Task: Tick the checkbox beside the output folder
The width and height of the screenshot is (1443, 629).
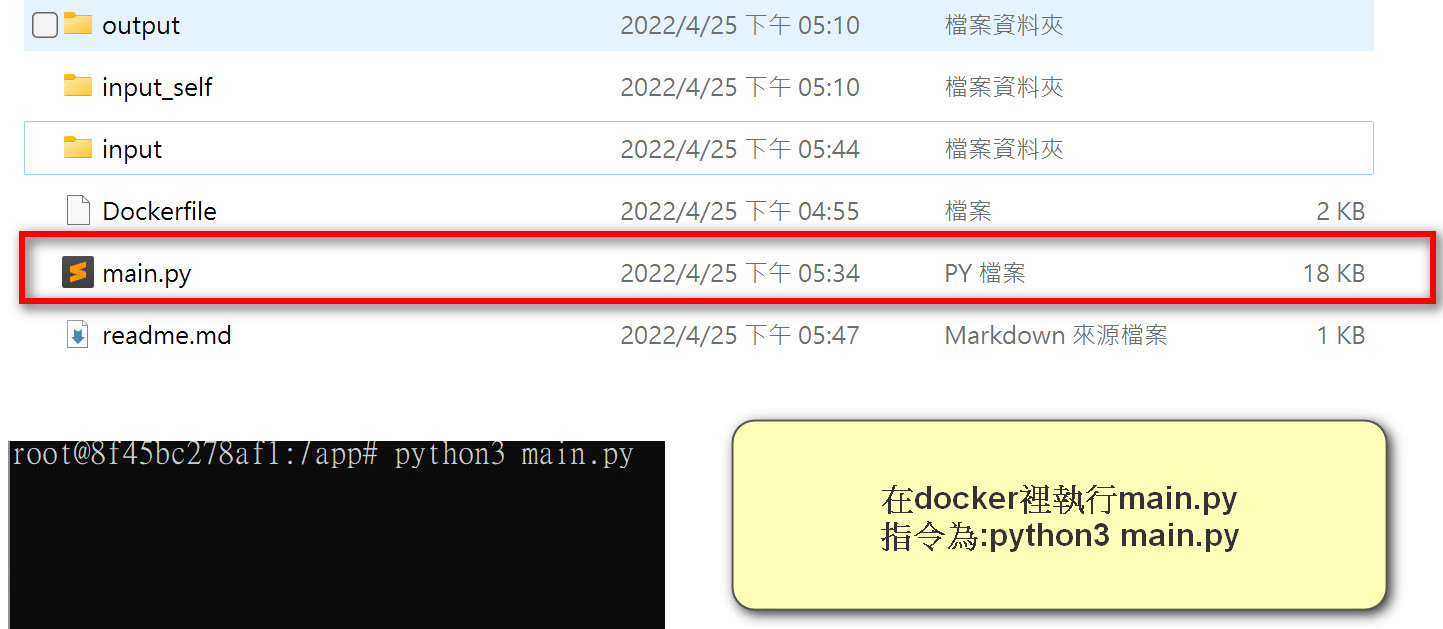Action: 44,25
